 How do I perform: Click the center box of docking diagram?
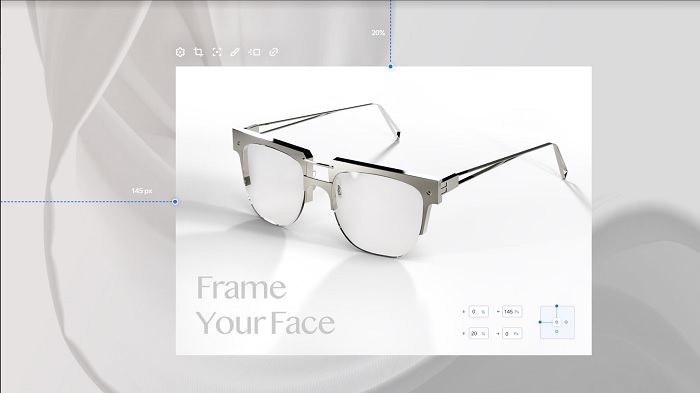[556, 322]
